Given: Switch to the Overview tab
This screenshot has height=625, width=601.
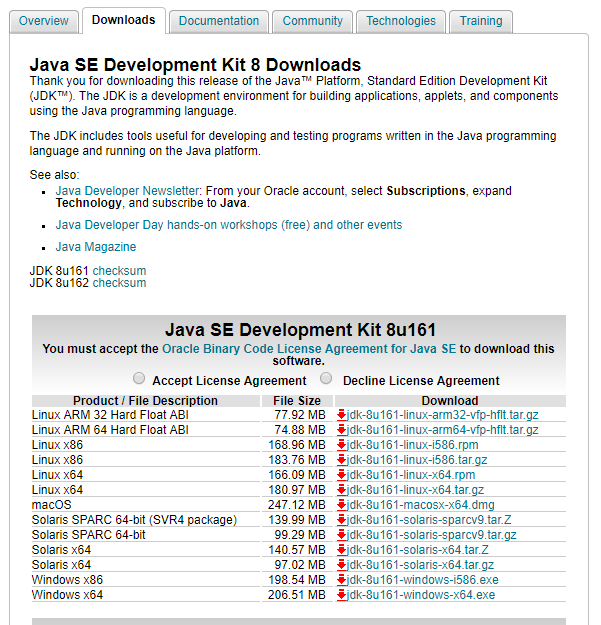Looking at the screenshot, I should pyautogui.click(x=44, y=21).
